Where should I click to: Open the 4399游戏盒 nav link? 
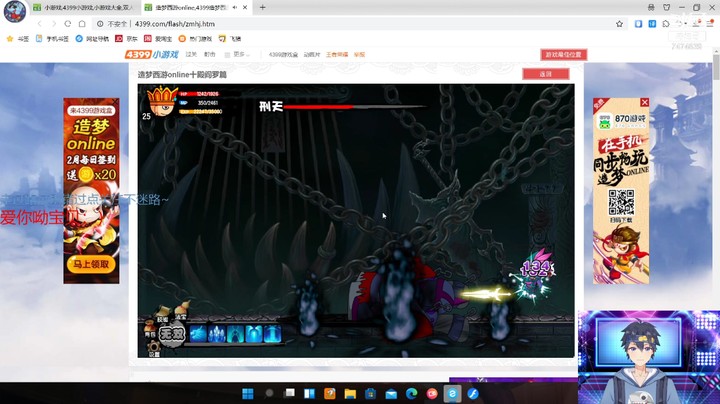tap(283, 54)
